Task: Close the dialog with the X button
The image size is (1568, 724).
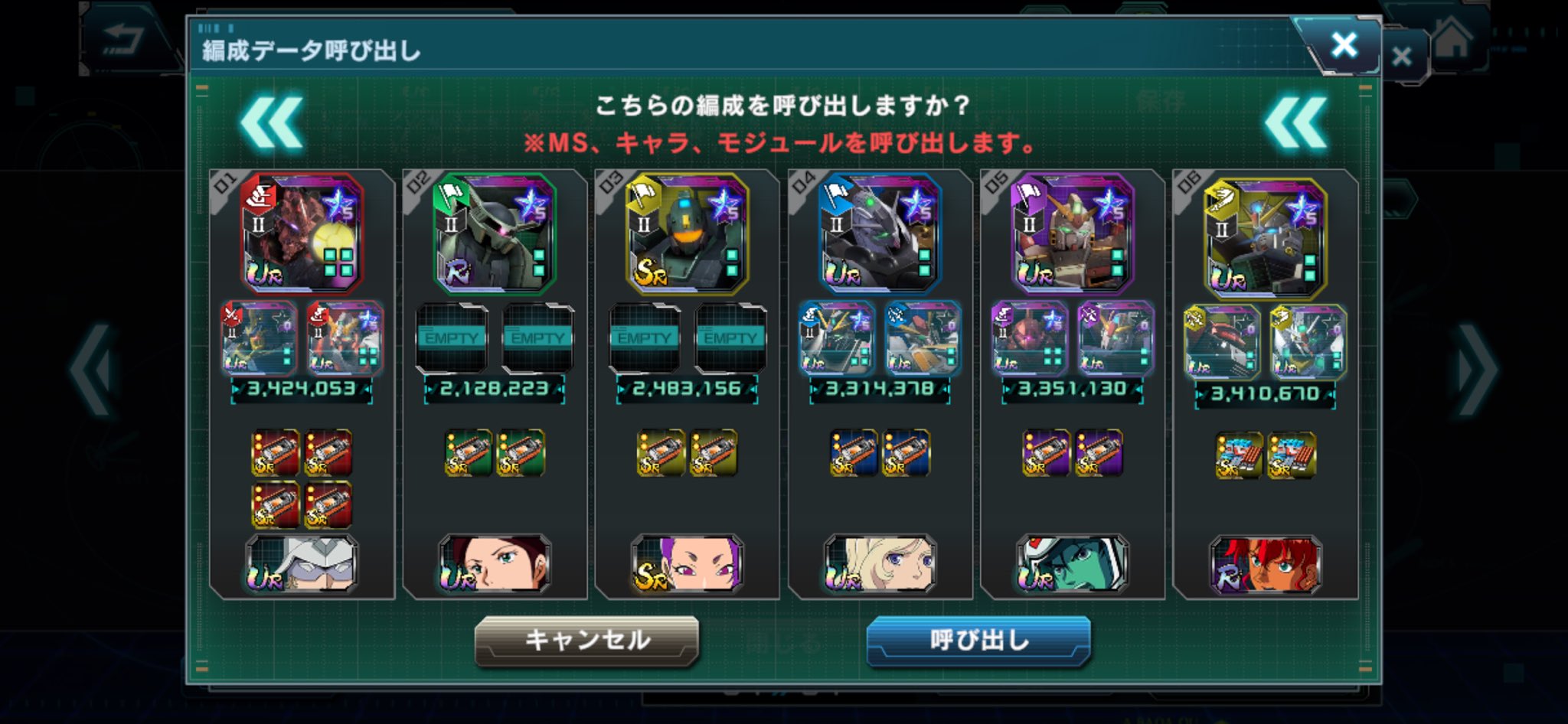Action: 1344,44
